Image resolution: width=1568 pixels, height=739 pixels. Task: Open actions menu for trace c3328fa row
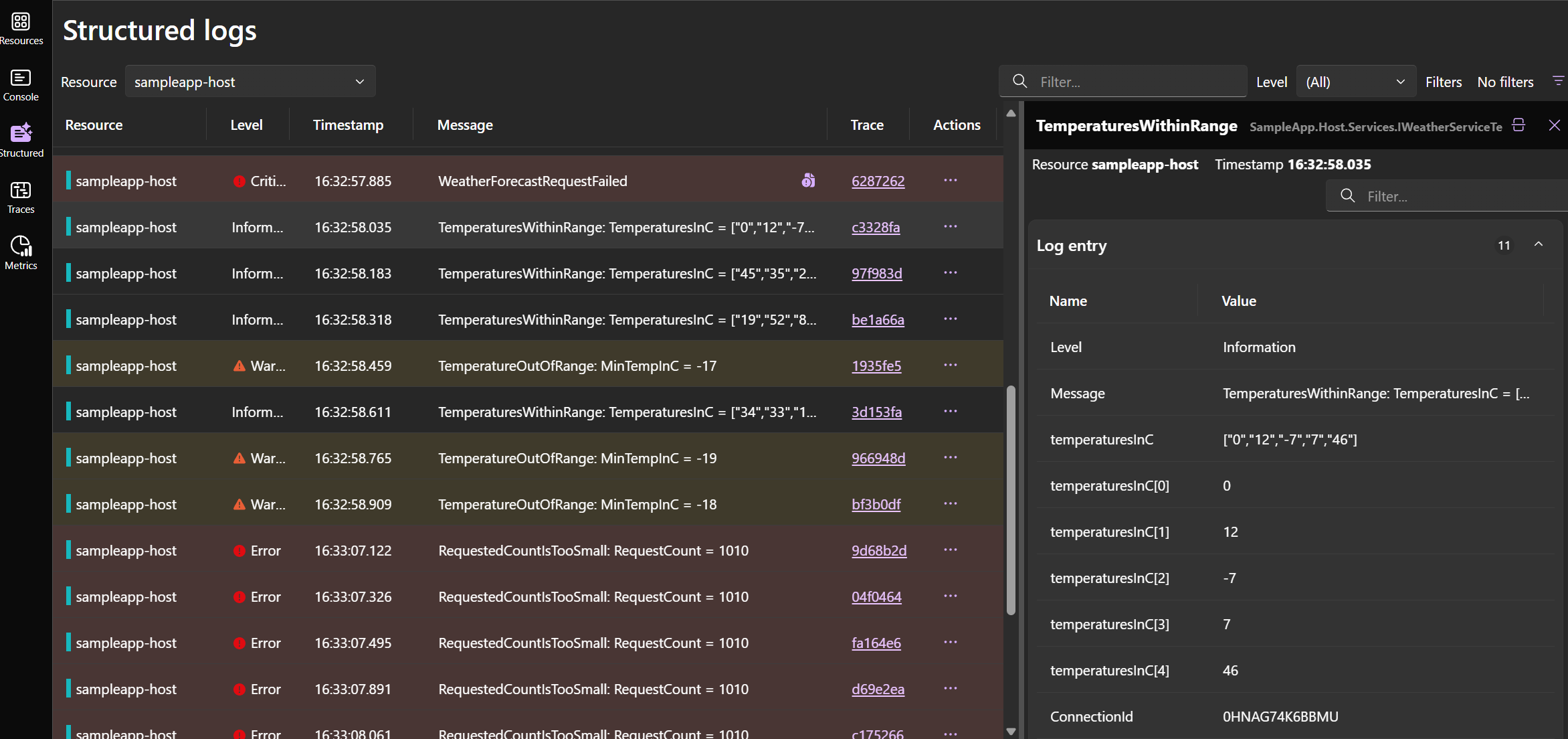click(950, 226)
